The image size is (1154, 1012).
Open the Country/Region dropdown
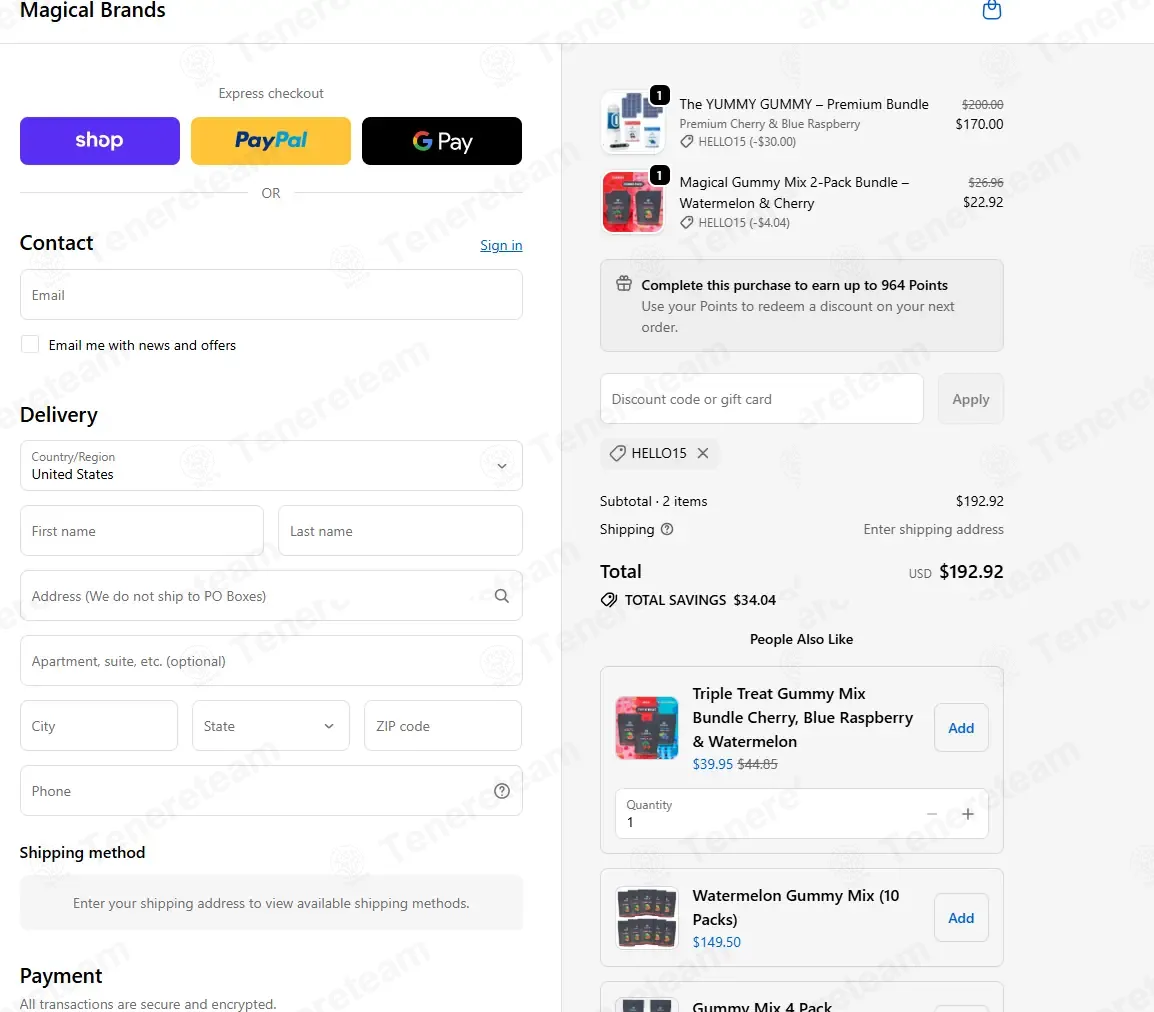tap(271, 466)
